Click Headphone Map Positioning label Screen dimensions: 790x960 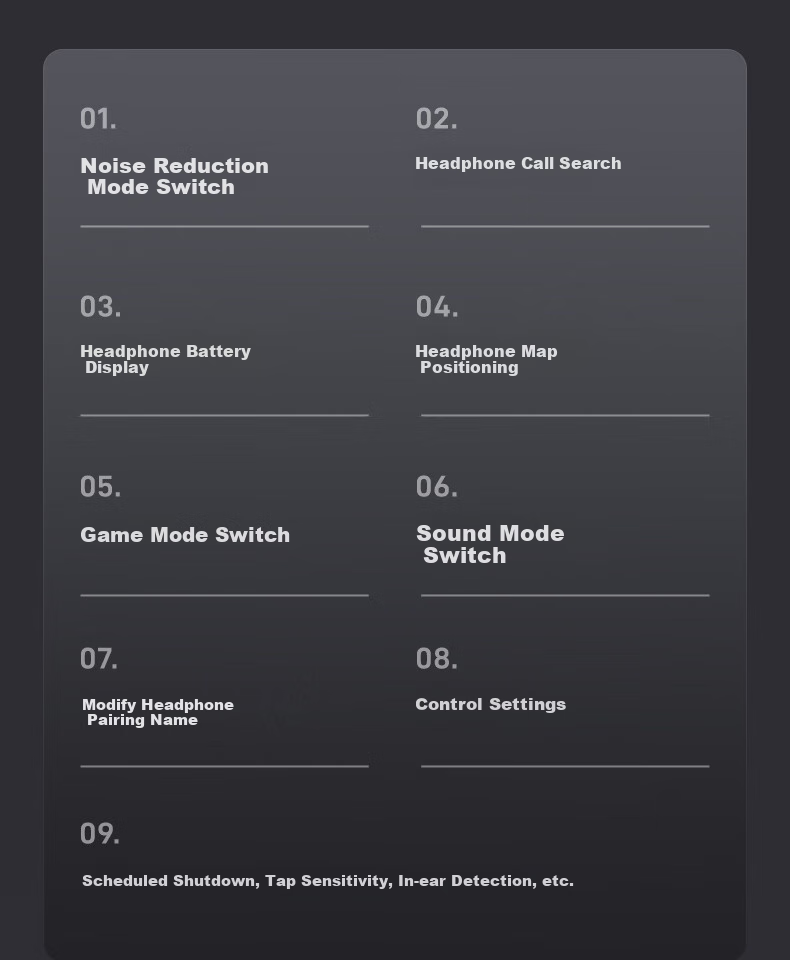point(486,359)
